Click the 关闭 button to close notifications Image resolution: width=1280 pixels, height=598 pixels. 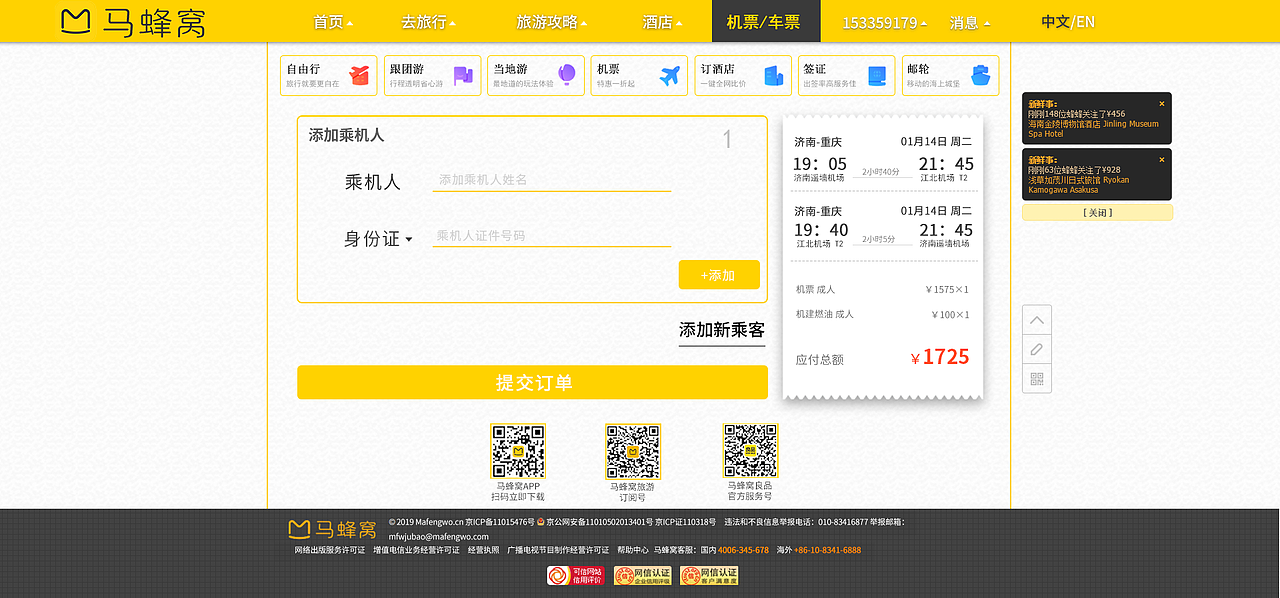[1097, 212]
